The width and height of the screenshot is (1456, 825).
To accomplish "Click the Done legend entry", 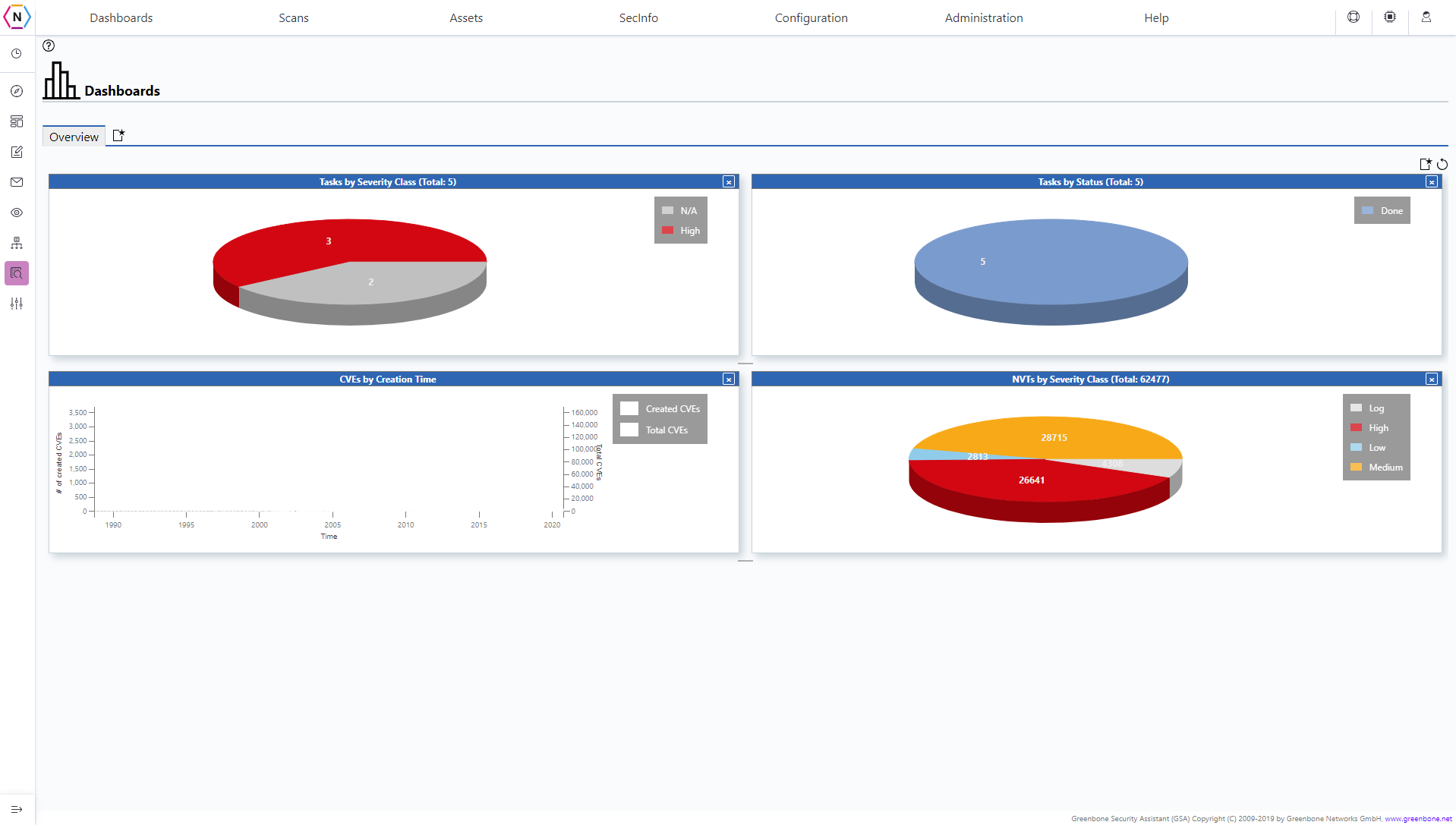I will click(x=1382, y=211).
